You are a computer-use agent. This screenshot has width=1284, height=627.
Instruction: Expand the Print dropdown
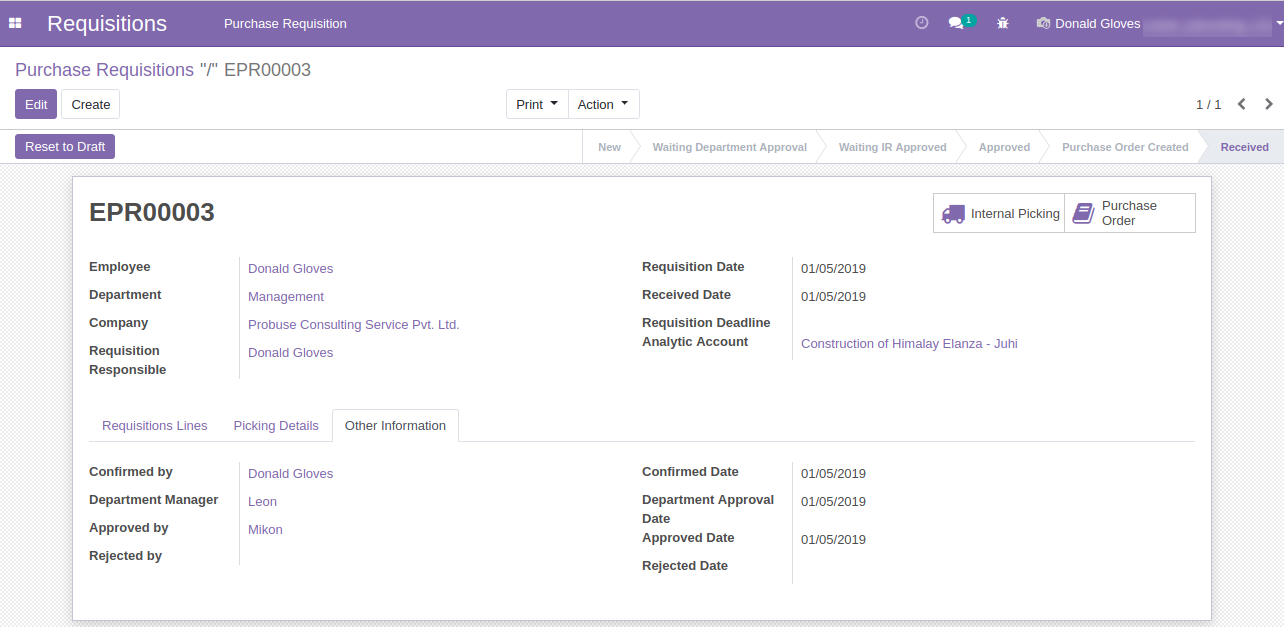coord(537,104)
